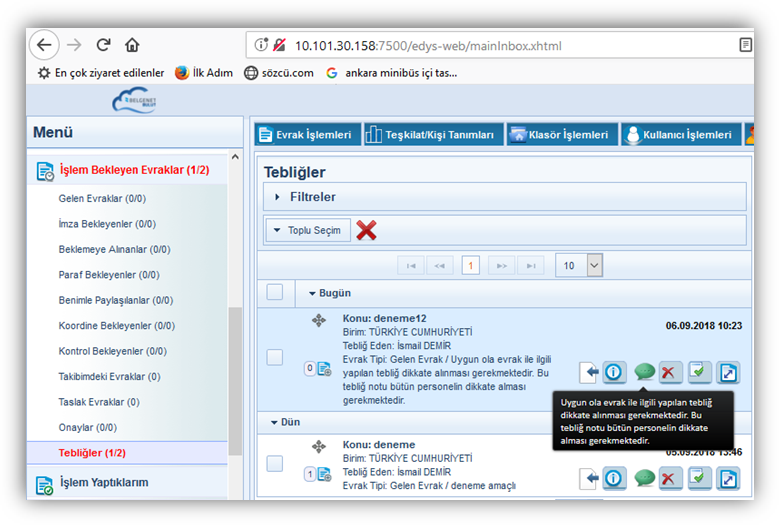The image size is (779, 525).
Task: Click the browser address bar URL
Action: click(428, 45)
